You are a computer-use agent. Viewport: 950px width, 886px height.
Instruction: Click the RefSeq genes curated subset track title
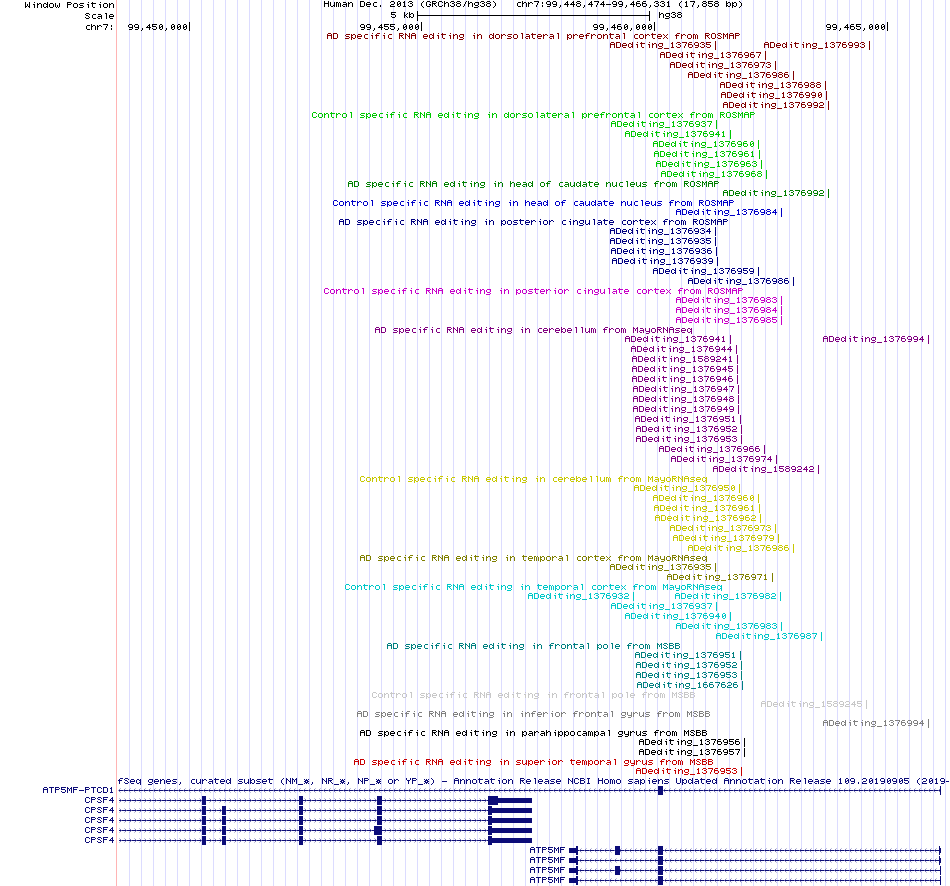click(x=533, y=781)
